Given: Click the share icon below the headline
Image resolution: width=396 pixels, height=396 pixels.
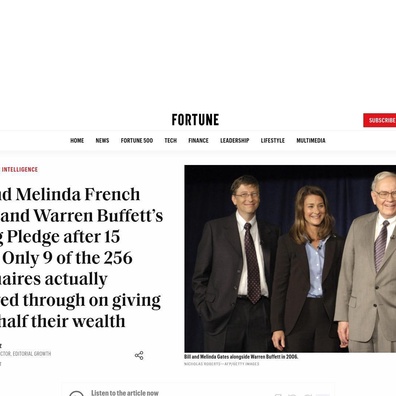Looking at the screenshot, I should click(x=139, y=355).
